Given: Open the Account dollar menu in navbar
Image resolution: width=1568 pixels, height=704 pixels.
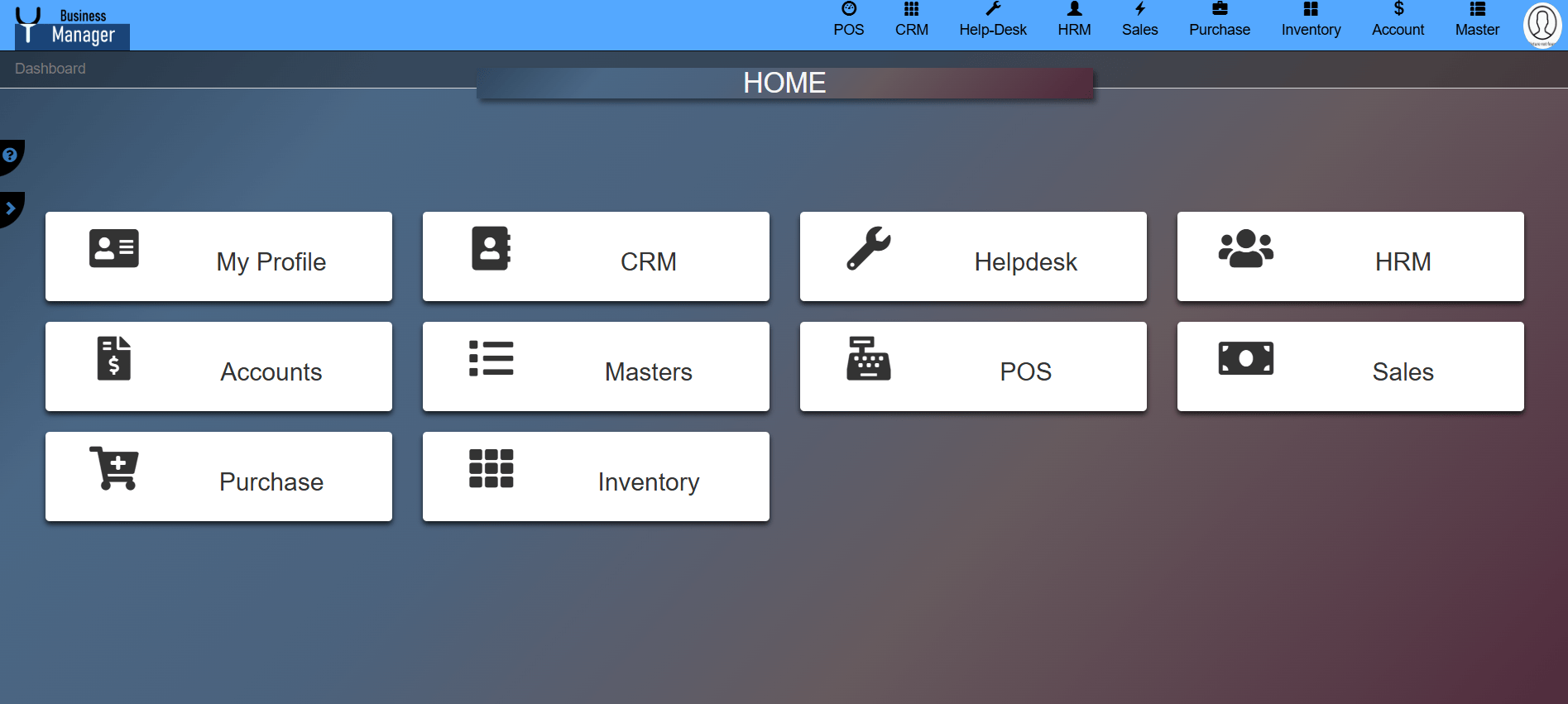Looking at the screenshot, I should tap(1398, 20).
